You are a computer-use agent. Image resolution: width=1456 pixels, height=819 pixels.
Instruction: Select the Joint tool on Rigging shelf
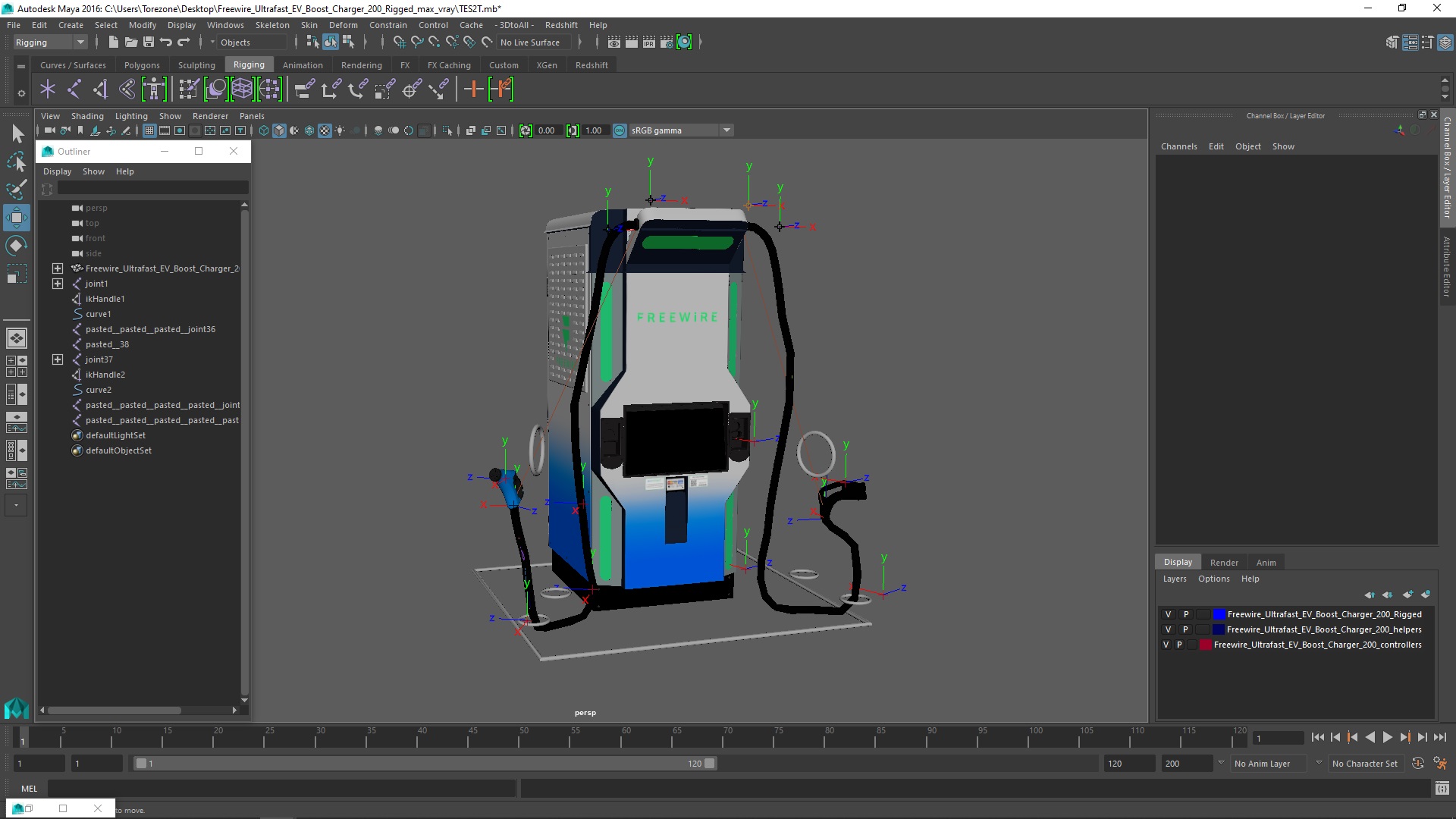pyautogui.click(x=74, y=89)
